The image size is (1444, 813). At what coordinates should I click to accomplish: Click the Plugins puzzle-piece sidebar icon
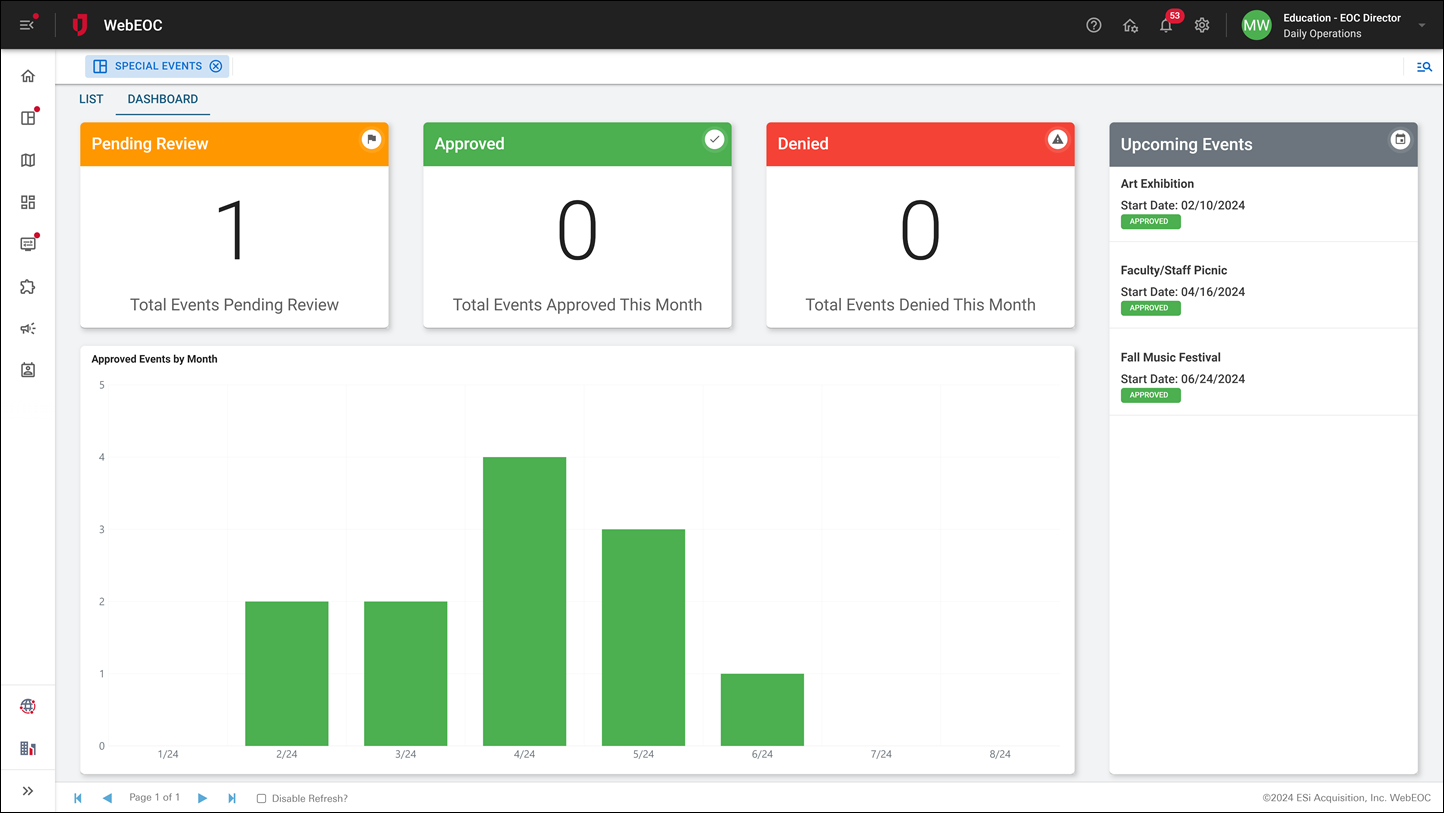[x=27, y=287]
